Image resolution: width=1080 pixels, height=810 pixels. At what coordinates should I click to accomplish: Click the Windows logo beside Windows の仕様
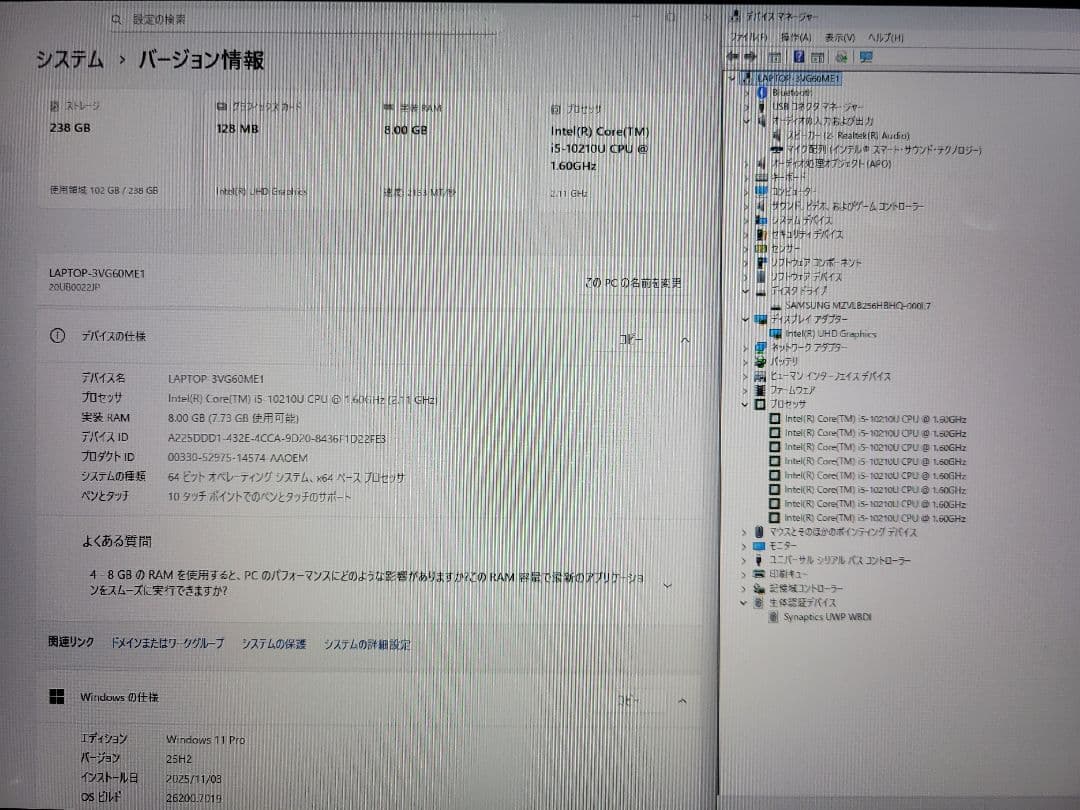[57, 697]
